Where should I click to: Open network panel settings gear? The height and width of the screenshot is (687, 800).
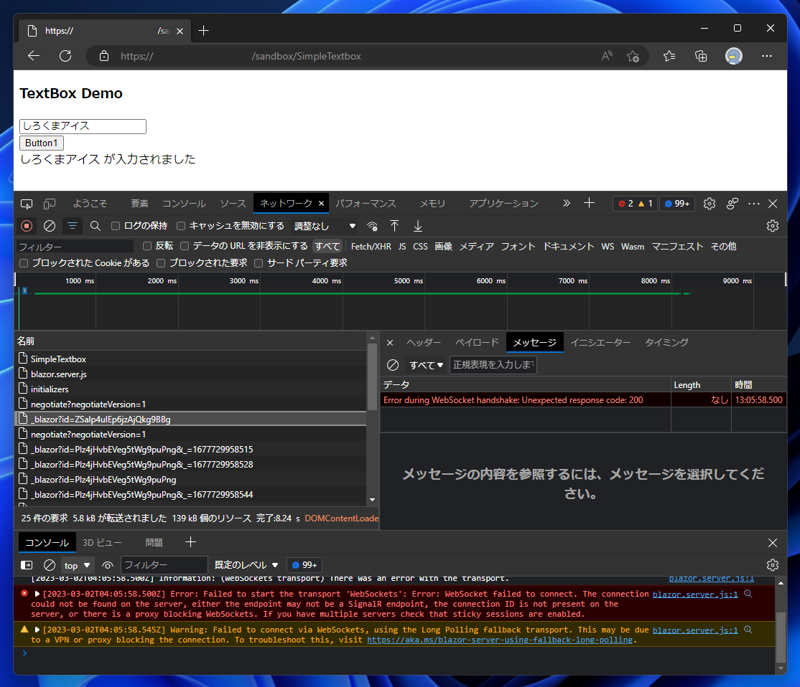pyautogui.click(x=772, y=226)
